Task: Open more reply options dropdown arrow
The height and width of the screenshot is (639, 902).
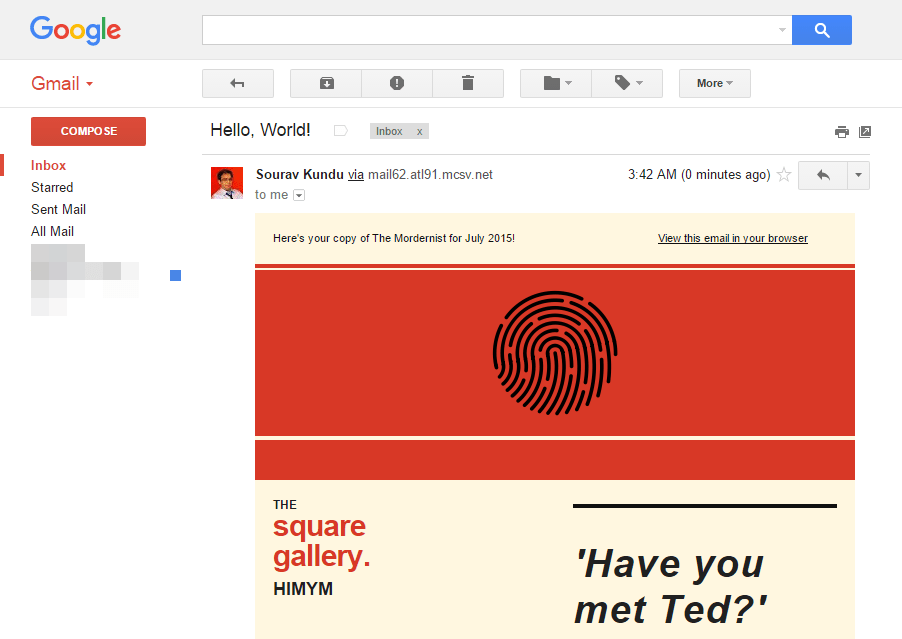Action: [x=858, y=175]
